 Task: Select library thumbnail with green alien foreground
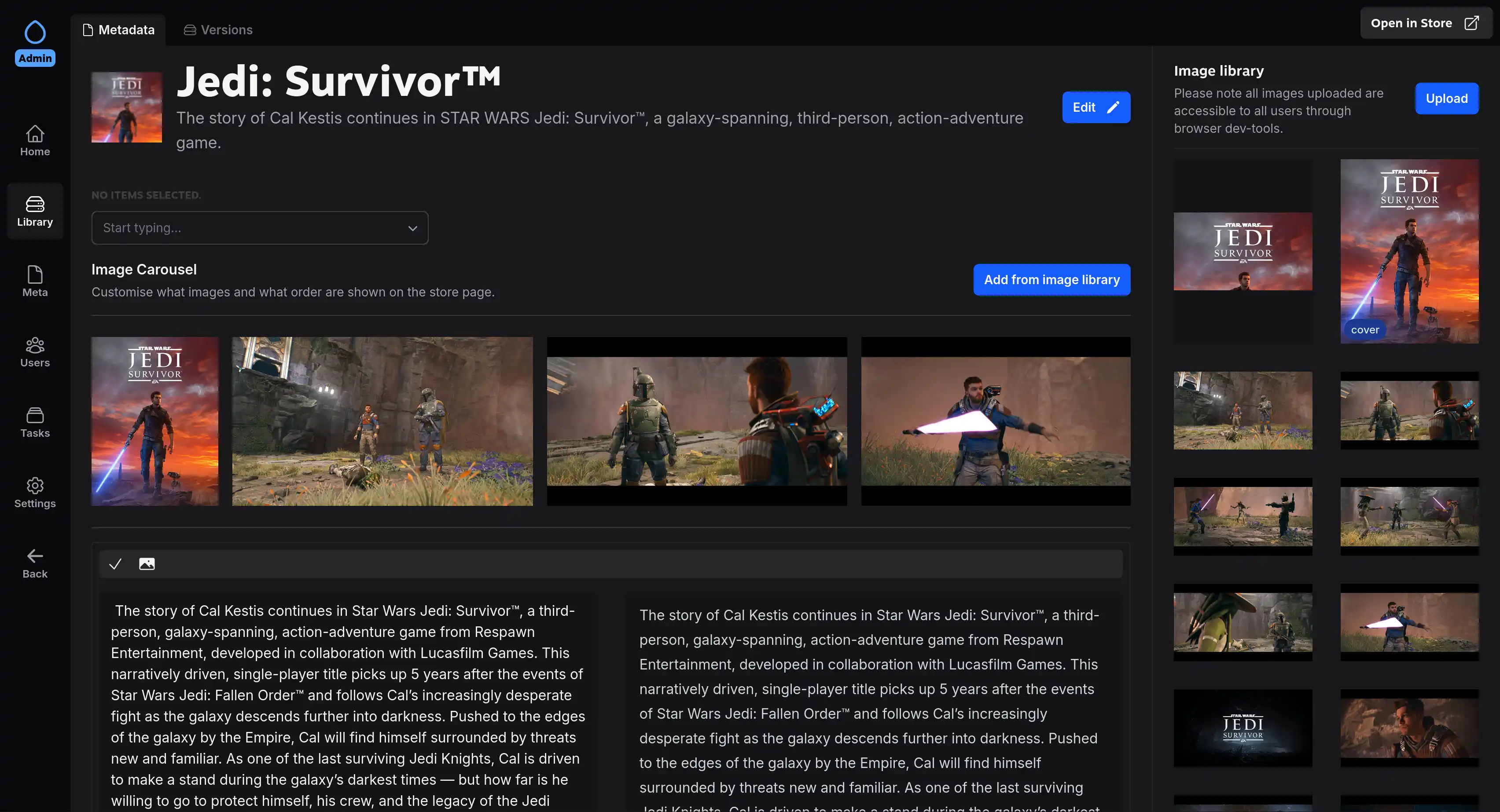[1243, 622]
